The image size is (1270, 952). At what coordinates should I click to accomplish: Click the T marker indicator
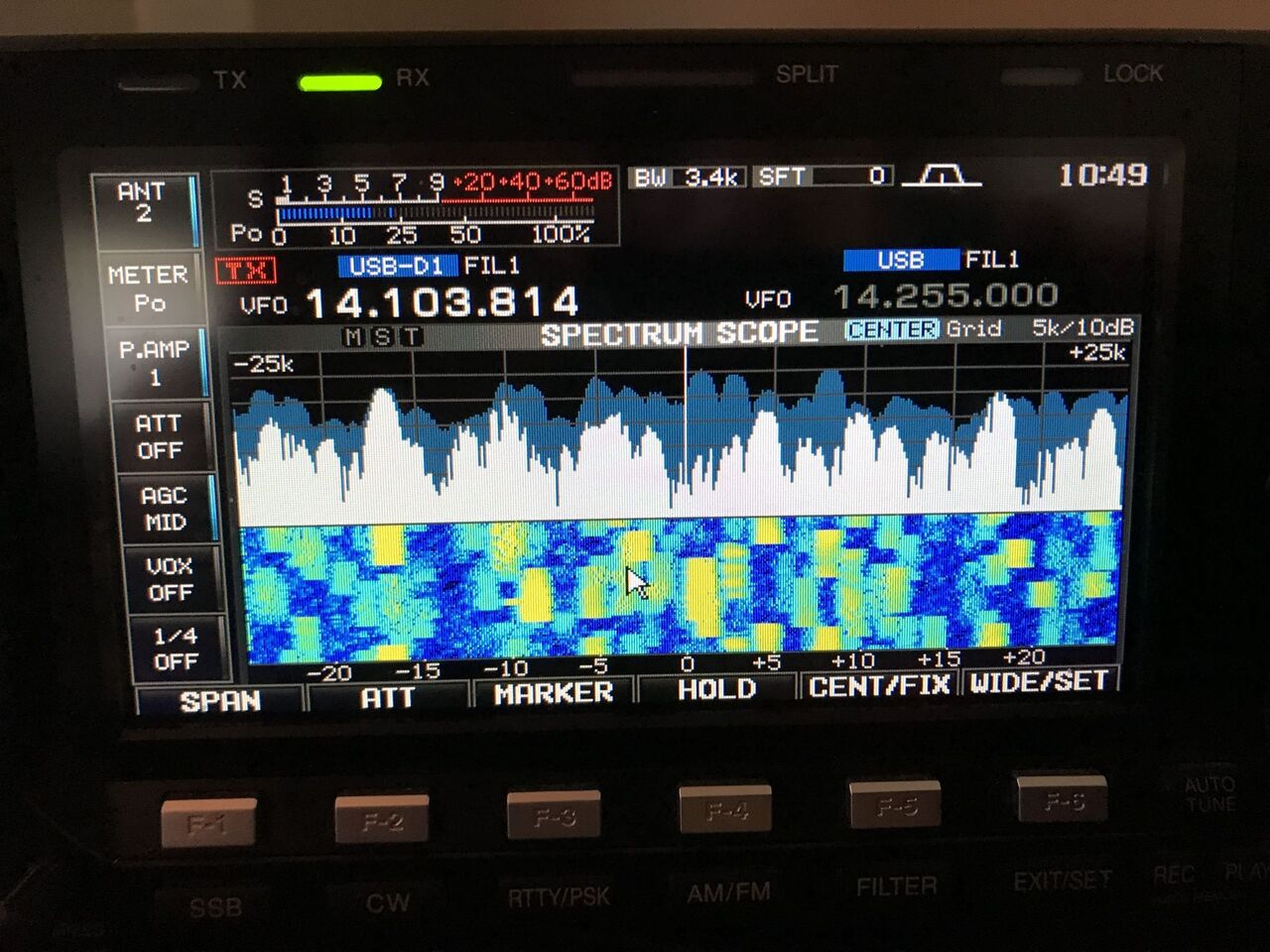click(x=410, y=337)
